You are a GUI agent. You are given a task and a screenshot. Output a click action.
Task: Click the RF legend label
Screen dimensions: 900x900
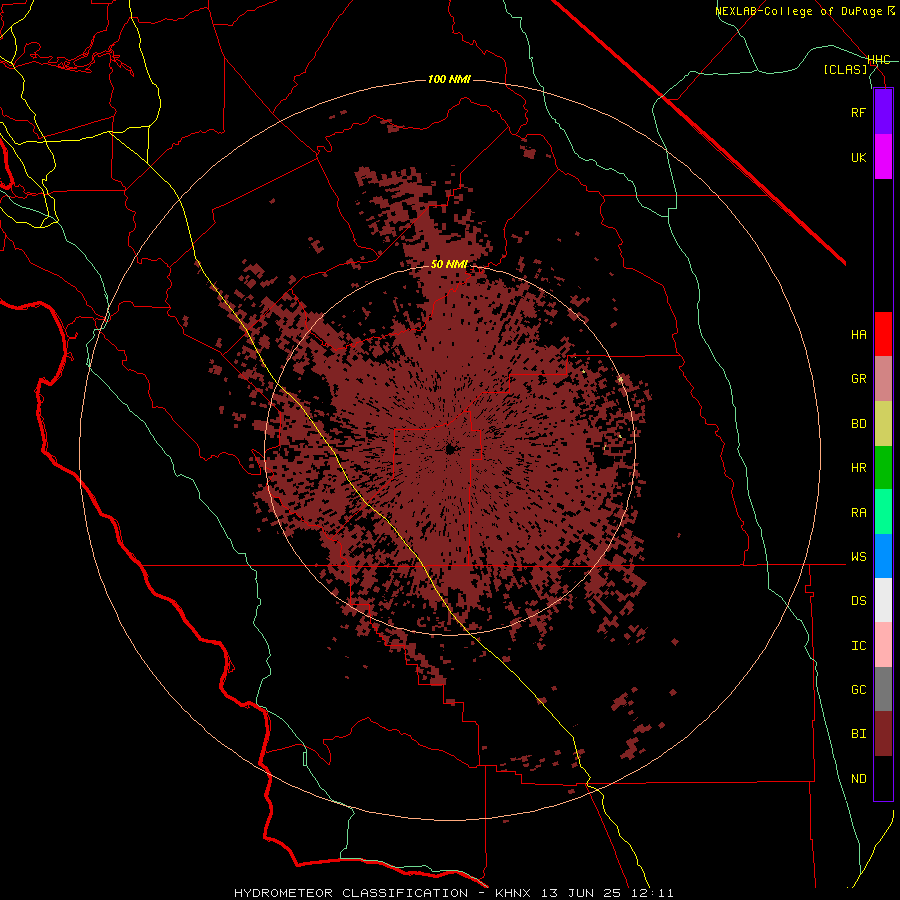(x=859, y=112)
